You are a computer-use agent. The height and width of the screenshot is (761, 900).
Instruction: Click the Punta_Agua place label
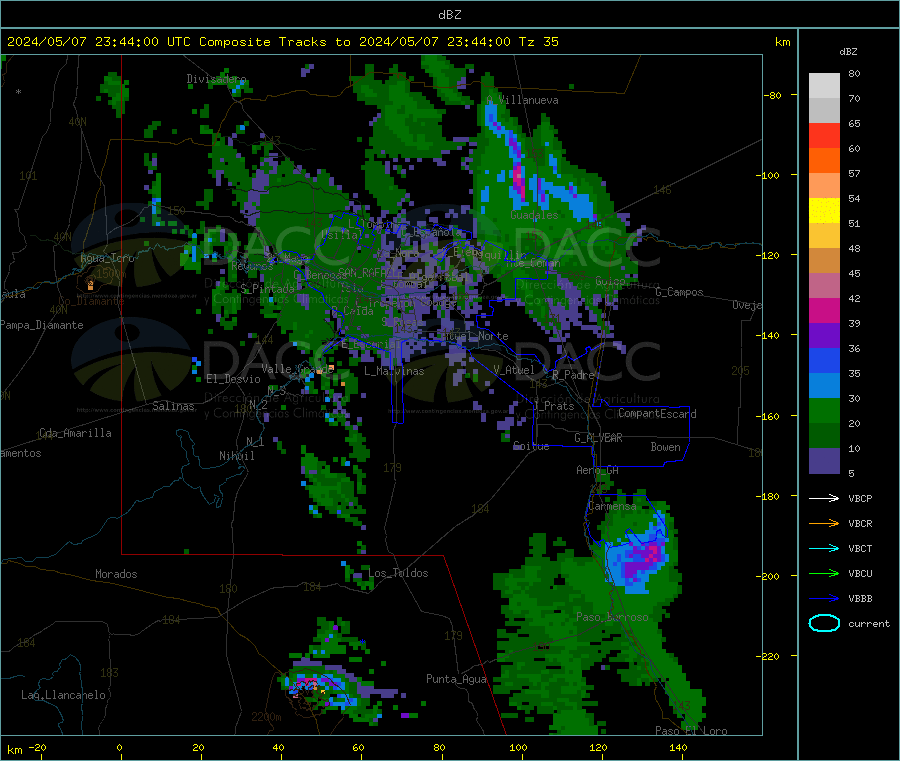[456, 679]
